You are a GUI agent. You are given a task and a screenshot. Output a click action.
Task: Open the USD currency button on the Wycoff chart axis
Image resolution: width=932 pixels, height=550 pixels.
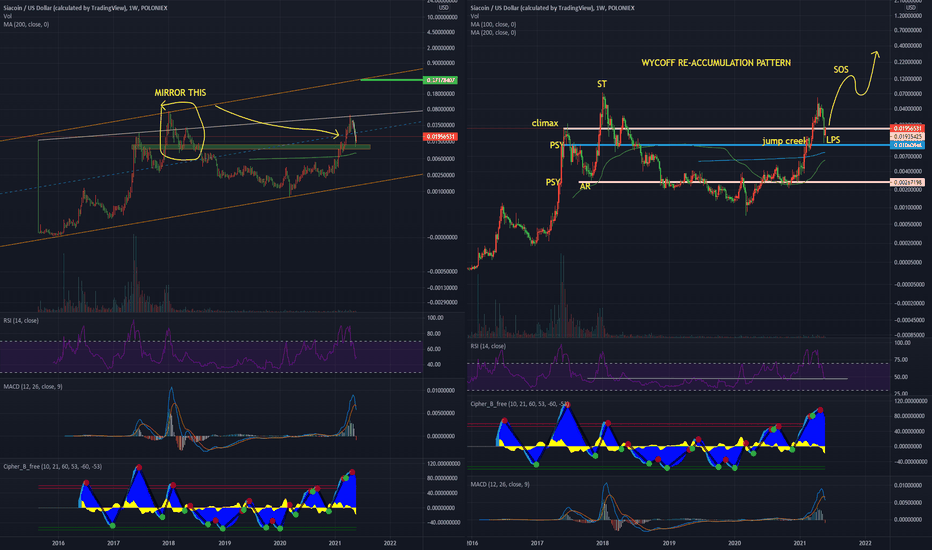point(911,8)
